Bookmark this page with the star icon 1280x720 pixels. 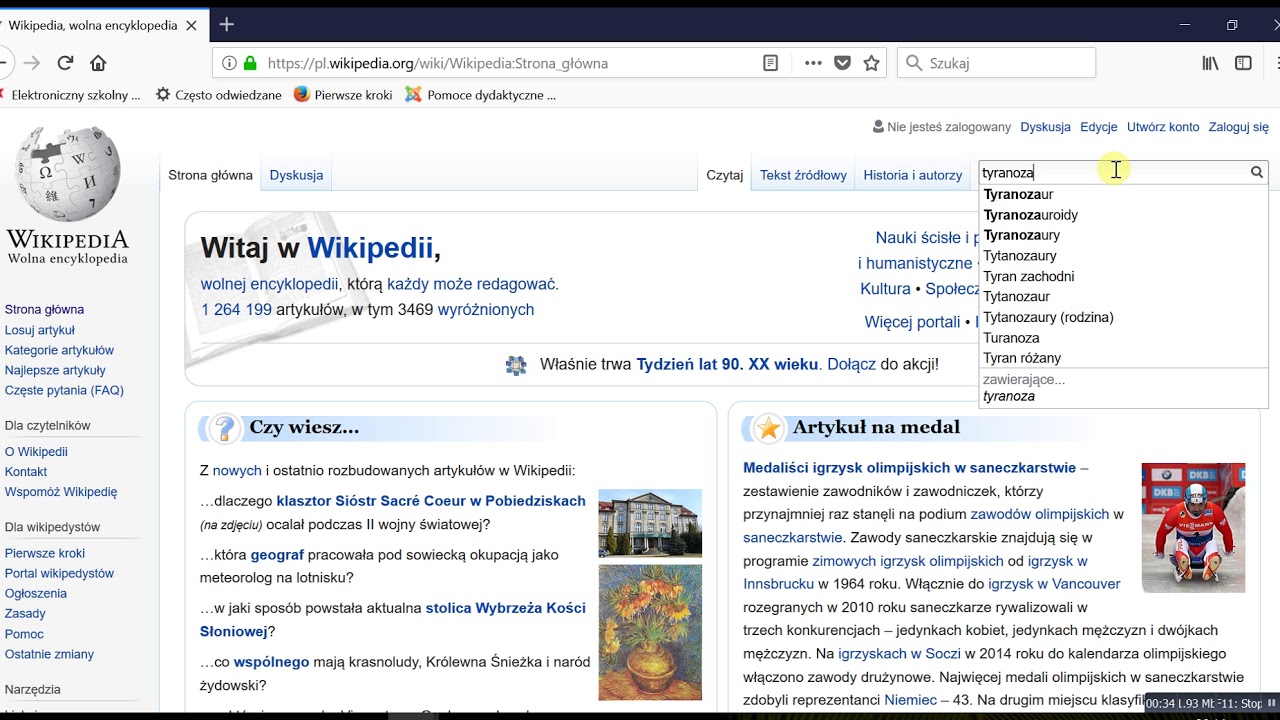click(871, 63)
